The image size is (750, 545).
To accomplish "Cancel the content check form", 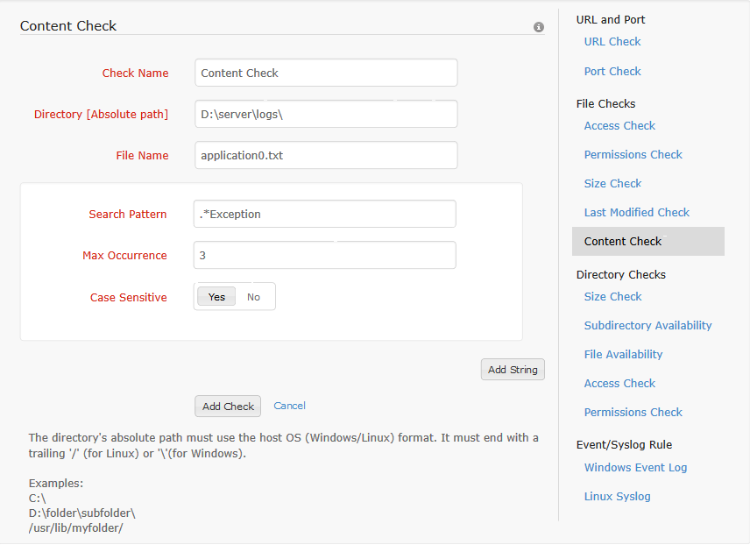I will tap(289, 406).
